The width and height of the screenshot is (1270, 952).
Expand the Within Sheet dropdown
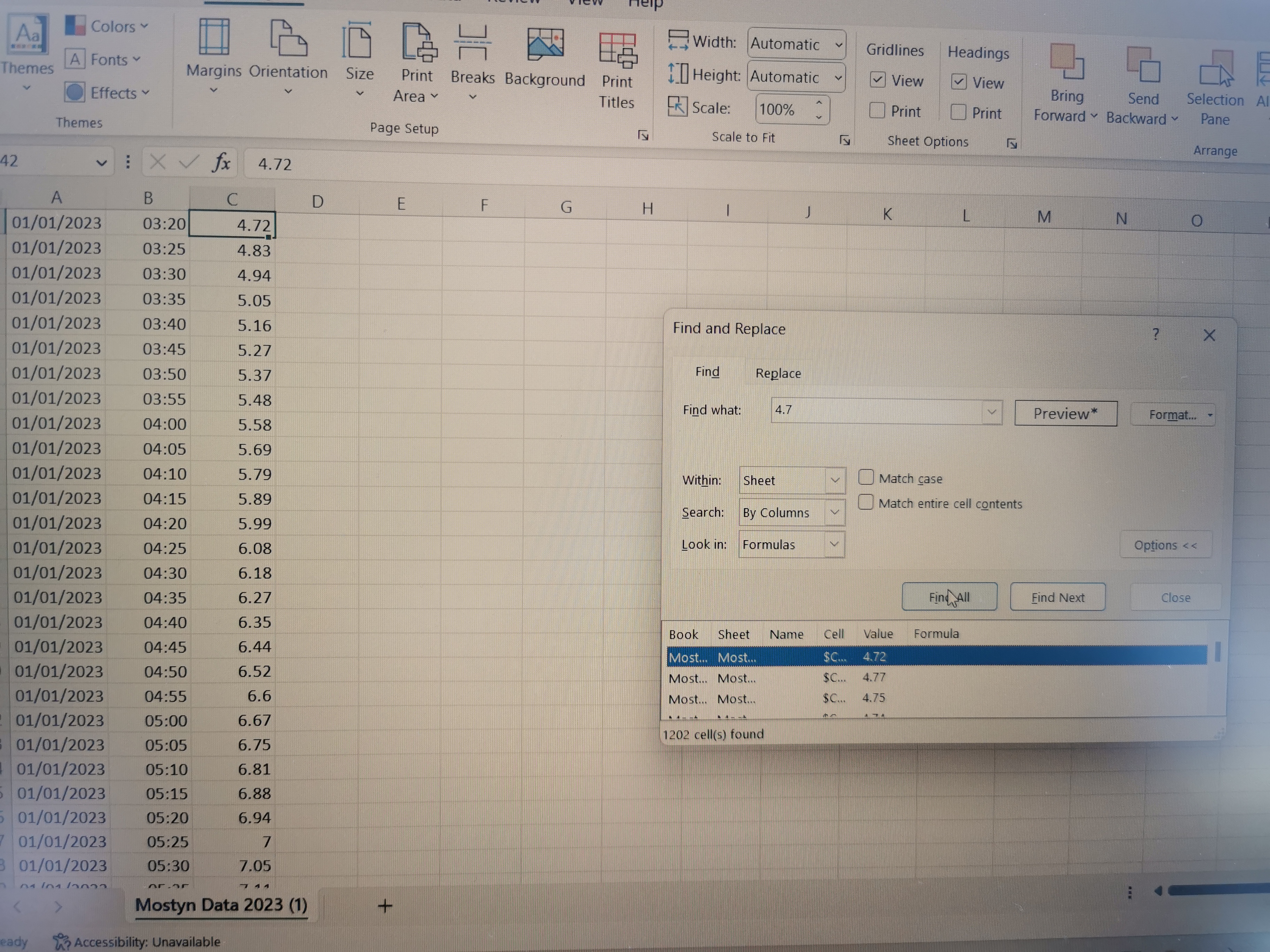tap(792, 480)
